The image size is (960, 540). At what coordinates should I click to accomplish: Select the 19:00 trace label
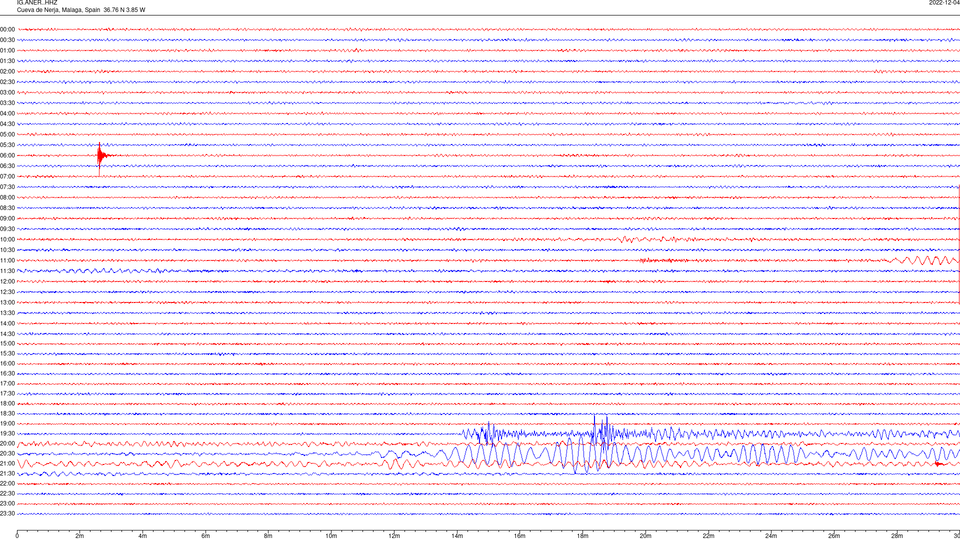7,423
